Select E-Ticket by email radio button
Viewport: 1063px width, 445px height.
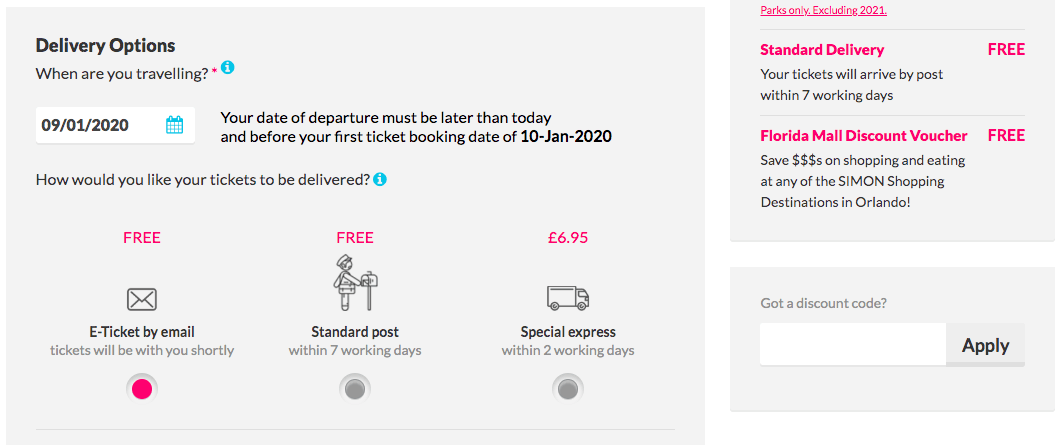(x=142, y=389)
